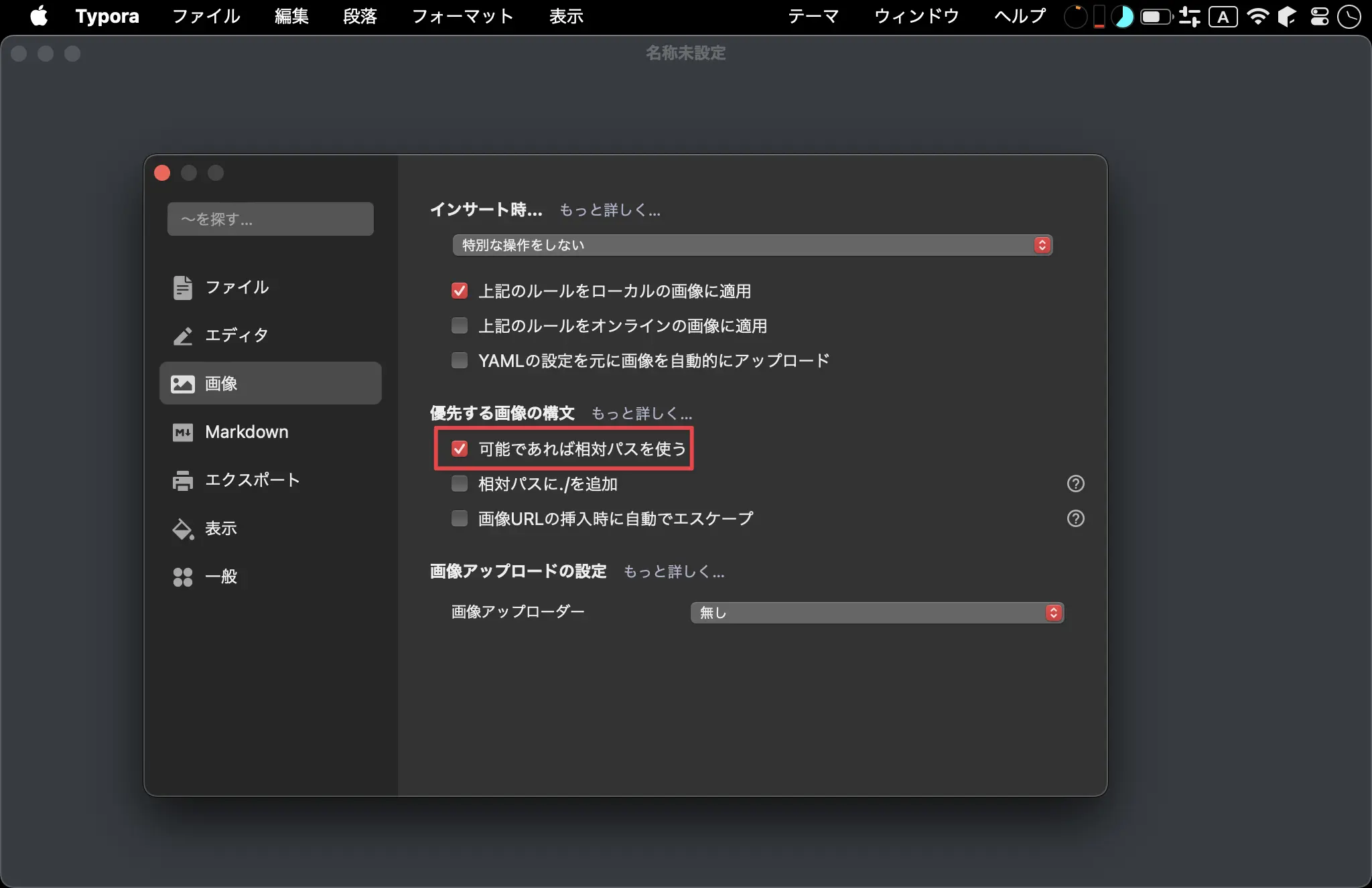
Task: Click the 一般 four-dots icon
Action: 182,577
